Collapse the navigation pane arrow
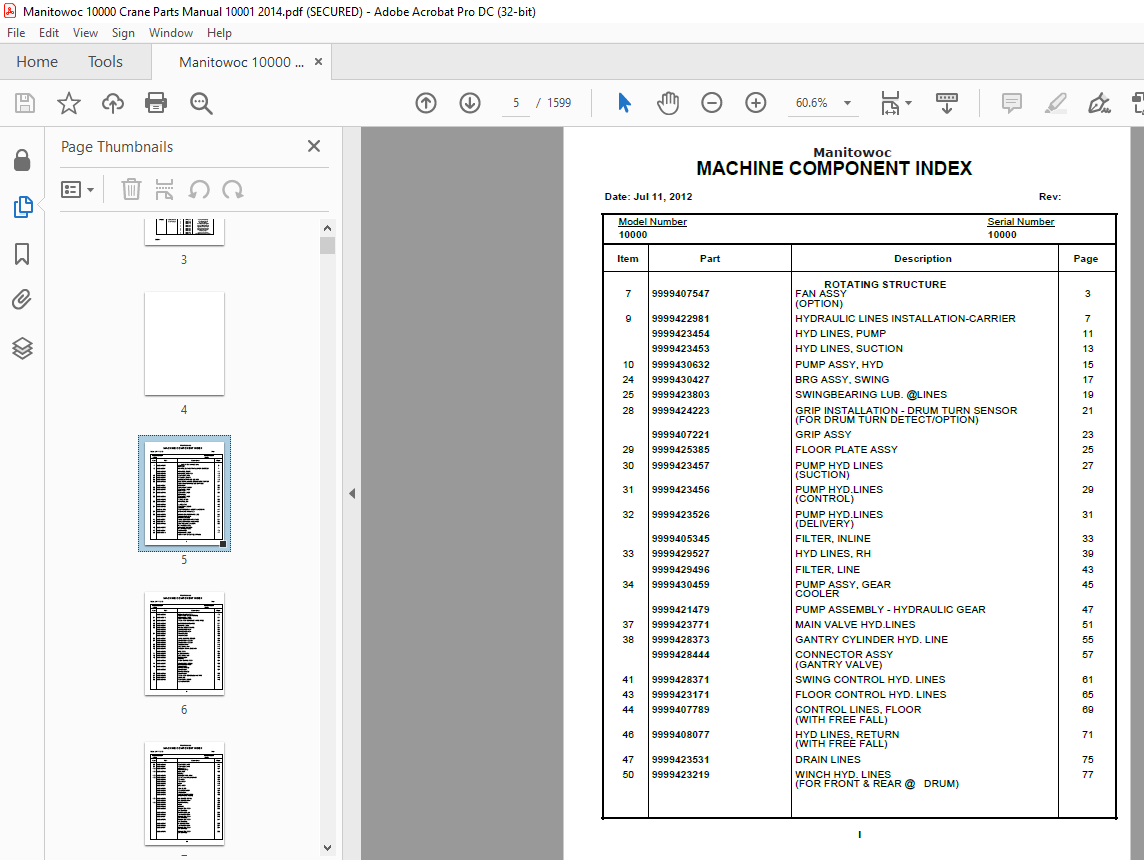This screenshot has width=1144, height=860. [352, 493]
